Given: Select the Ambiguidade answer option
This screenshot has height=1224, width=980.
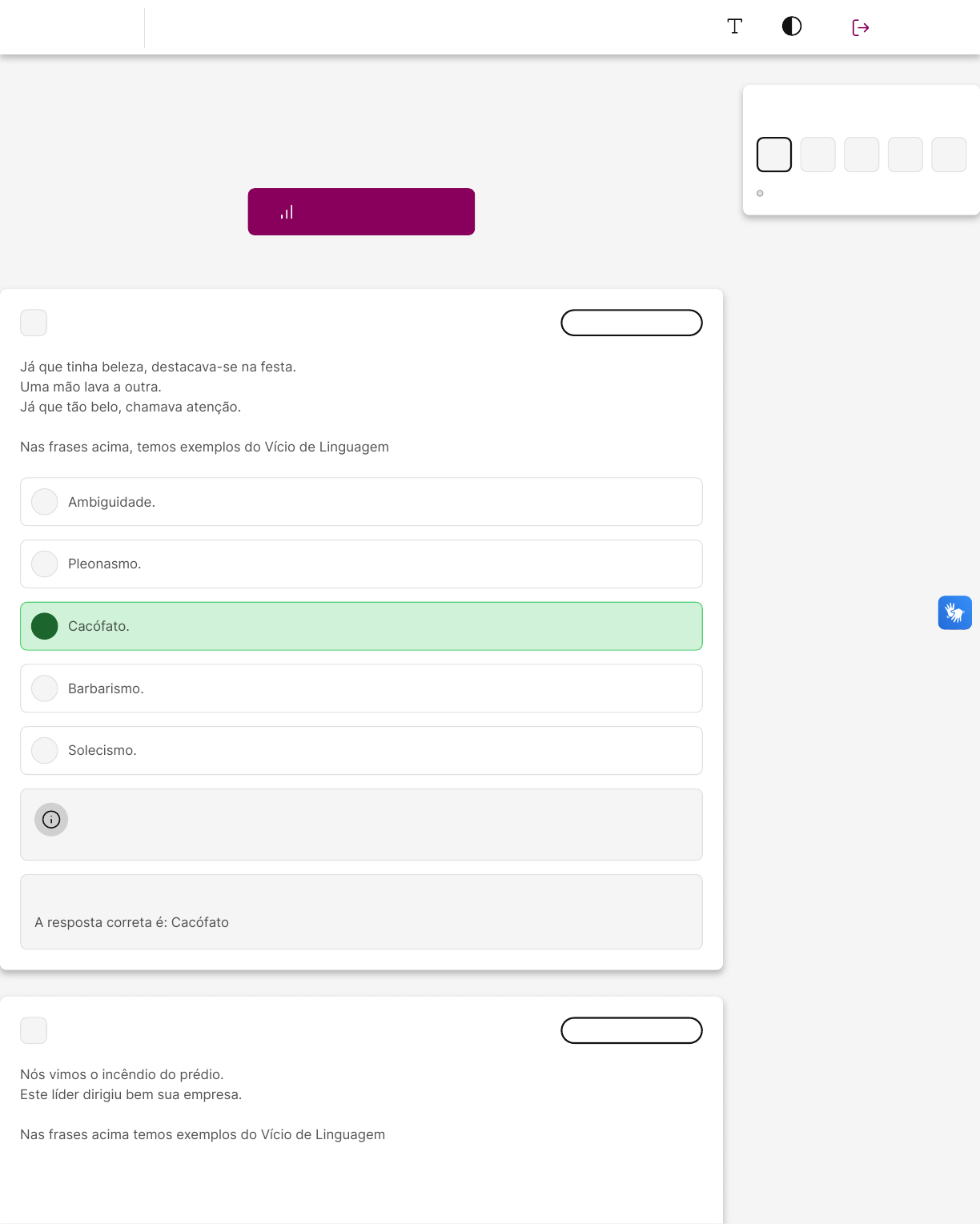Looking at the screenshot, I should 45,502.
